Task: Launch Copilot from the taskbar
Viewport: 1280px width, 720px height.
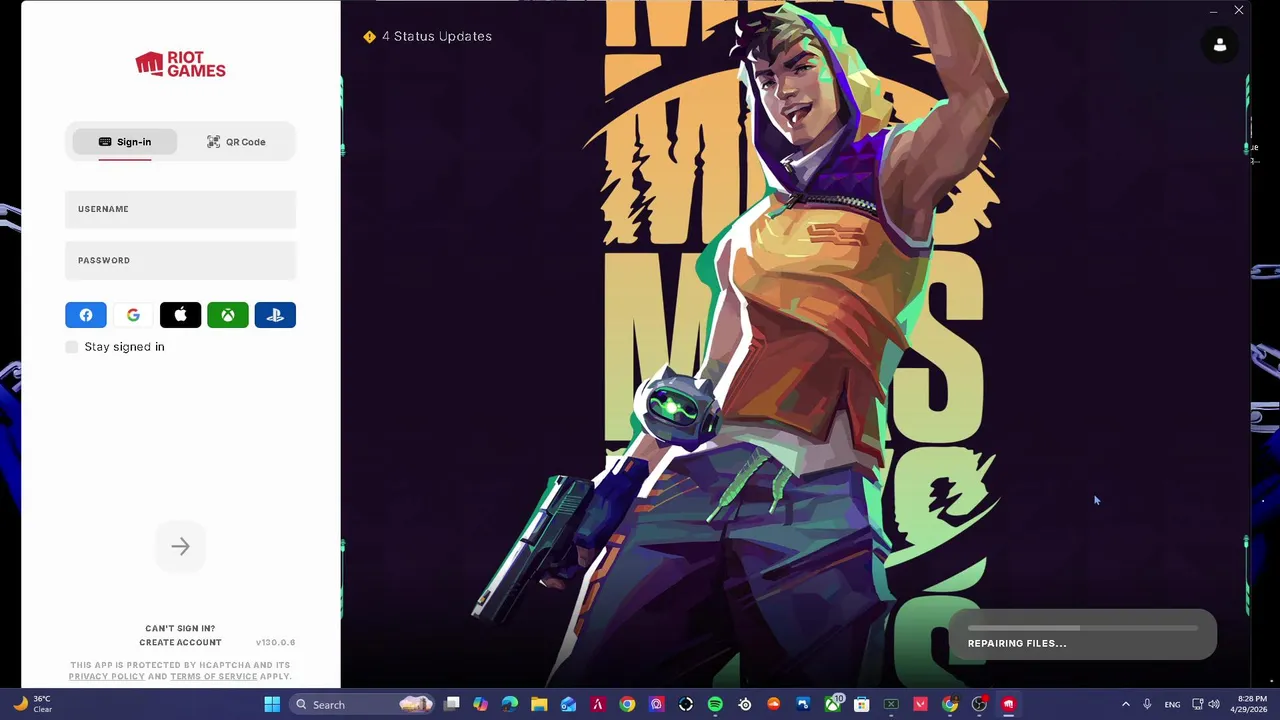Action: click(481, 704)
